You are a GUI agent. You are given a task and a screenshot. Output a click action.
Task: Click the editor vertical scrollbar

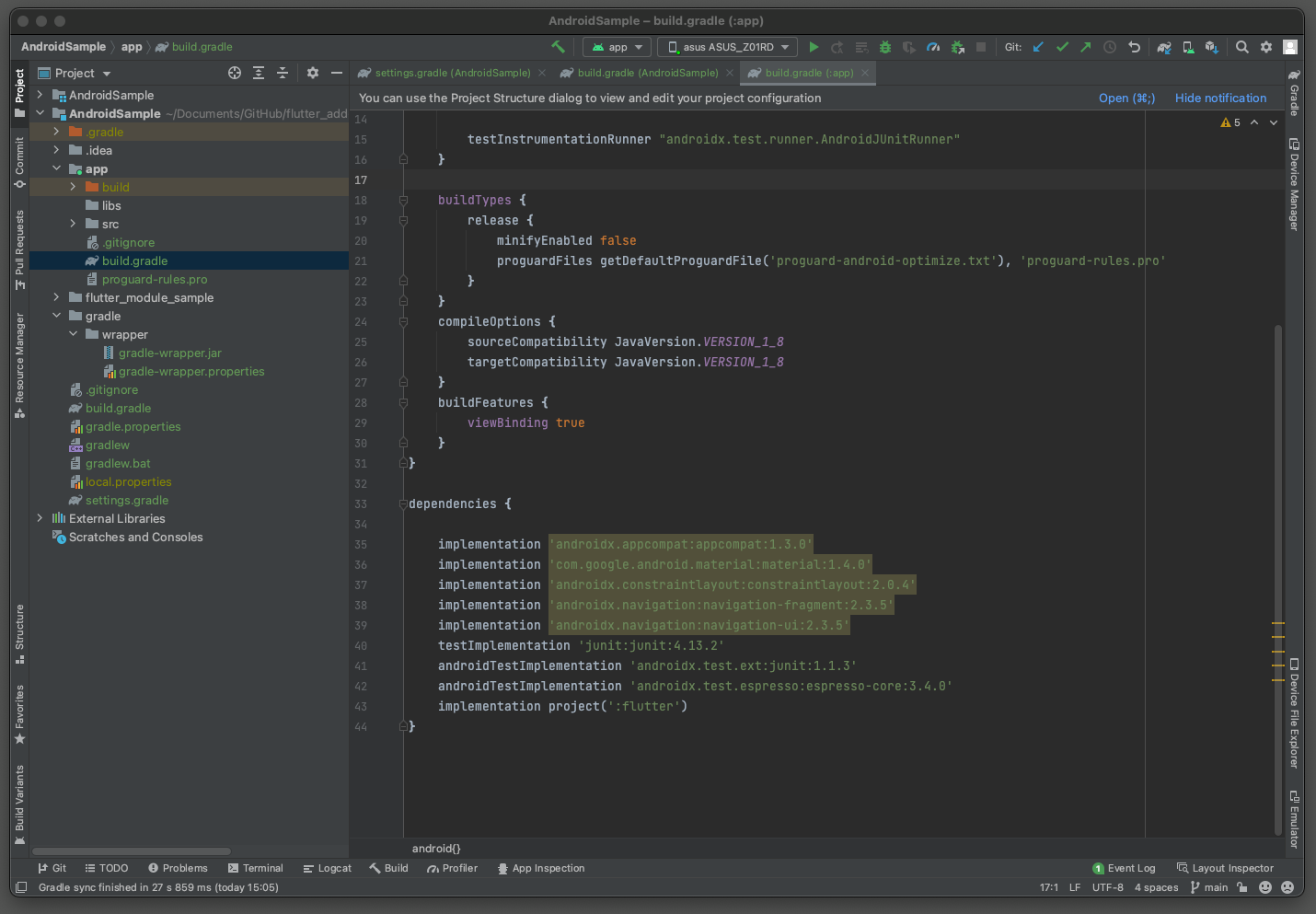click(1277, 552)
